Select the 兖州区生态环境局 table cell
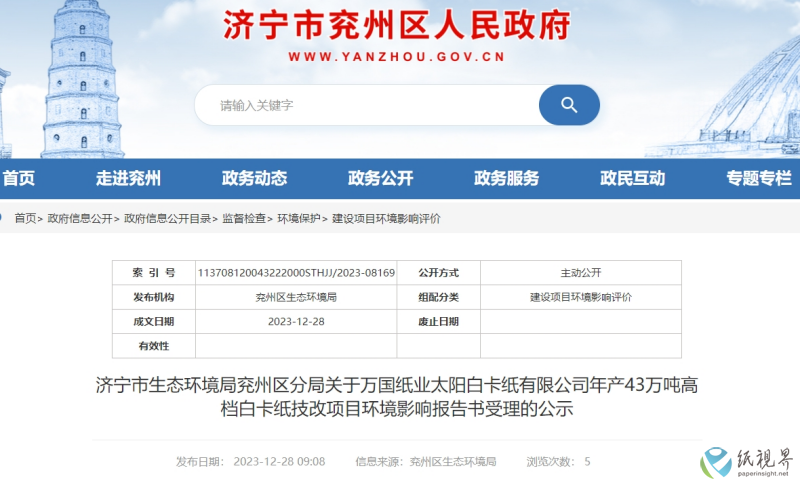Image resolution: width=800 pixels, height=481 pixels. [296, 297]
